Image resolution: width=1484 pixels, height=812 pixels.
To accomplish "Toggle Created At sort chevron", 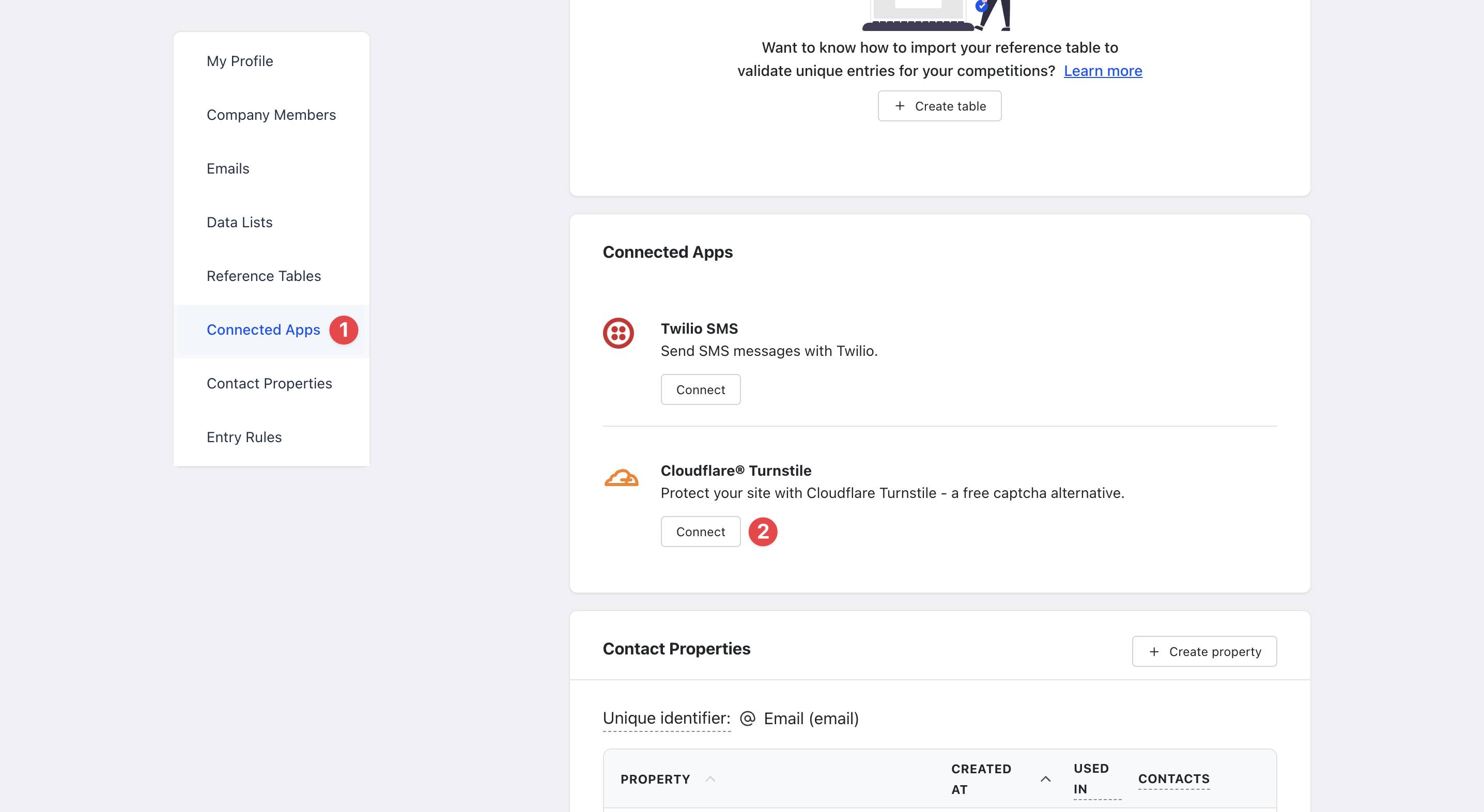I will pyautogui.click(x=1045, y=778).
